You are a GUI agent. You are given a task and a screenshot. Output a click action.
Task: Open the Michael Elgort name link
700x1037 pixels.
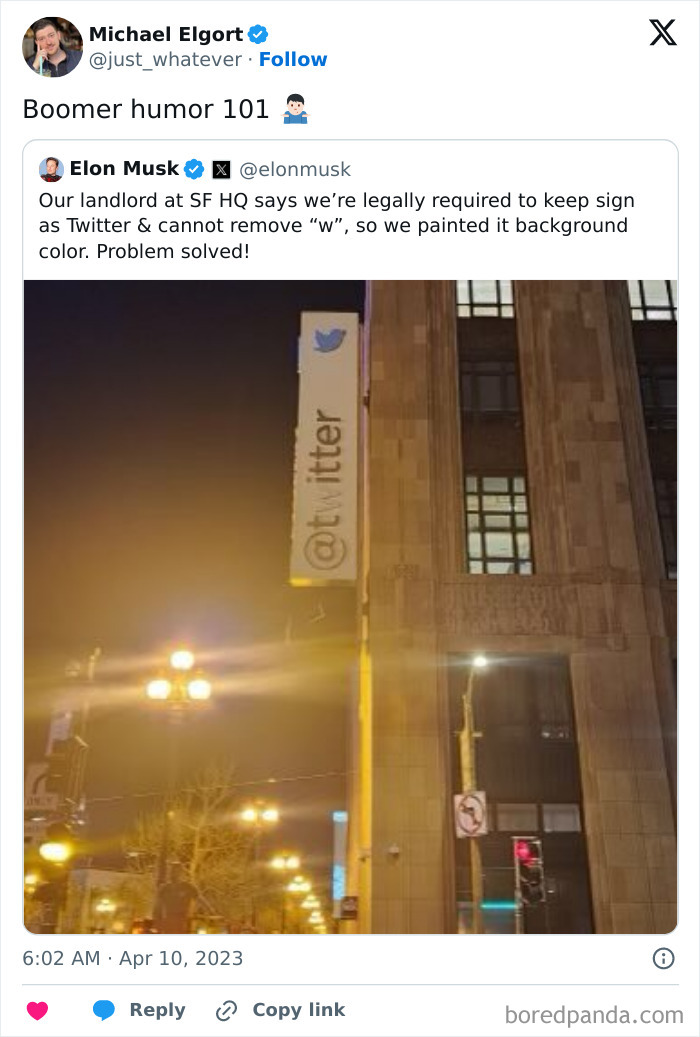click(x=166, y=34)
